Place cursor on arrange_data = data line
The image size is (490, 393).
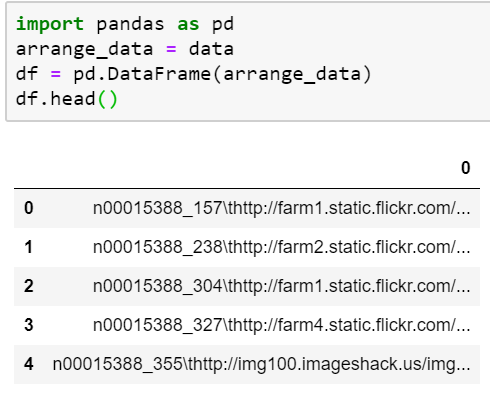(125, 49)
